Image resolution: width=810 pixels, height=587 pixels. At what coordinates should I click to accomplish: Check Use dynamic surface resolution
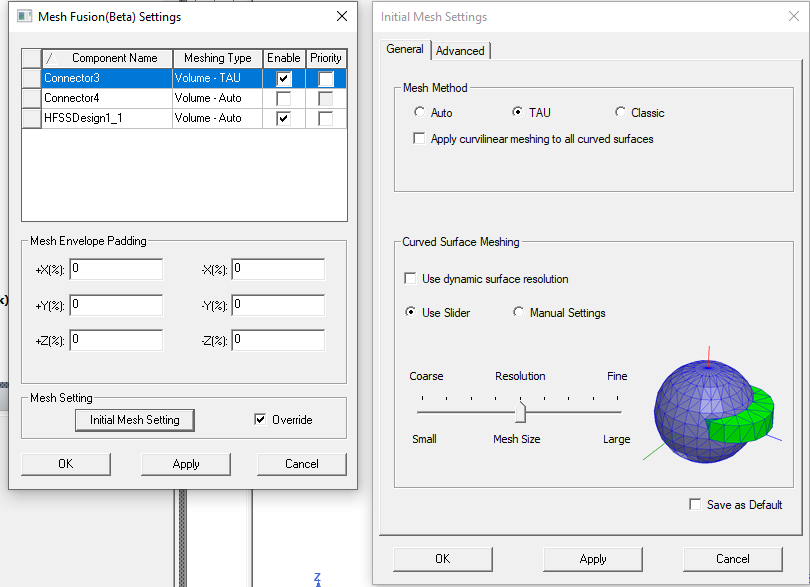point(410,279)
